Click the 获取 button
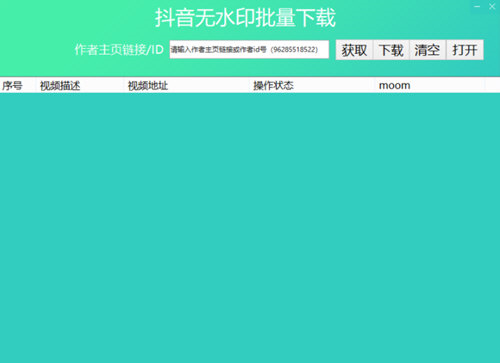 pyautogui.click(x=354, y=50)
